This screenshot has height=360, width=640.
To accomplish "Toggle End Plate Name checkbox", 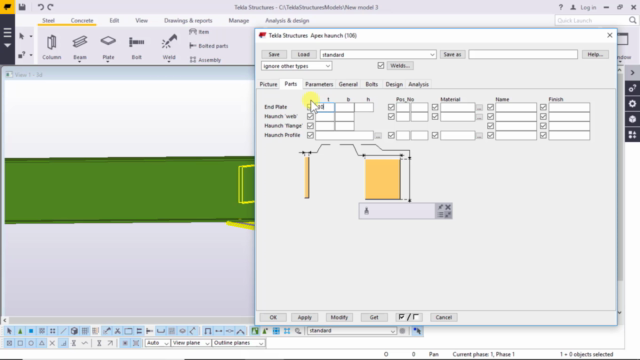I will click(x=491, y=107).
